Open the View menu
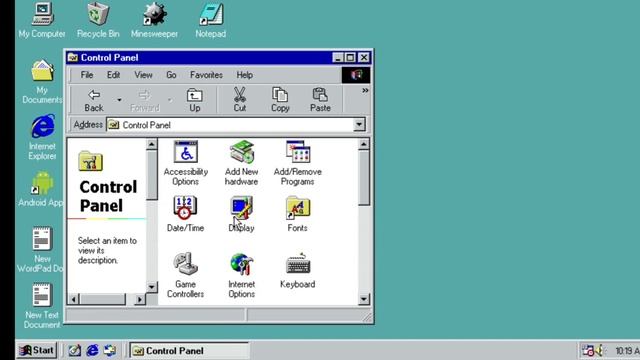The height and width of the screenshot is (360, 640). point(143,75)
